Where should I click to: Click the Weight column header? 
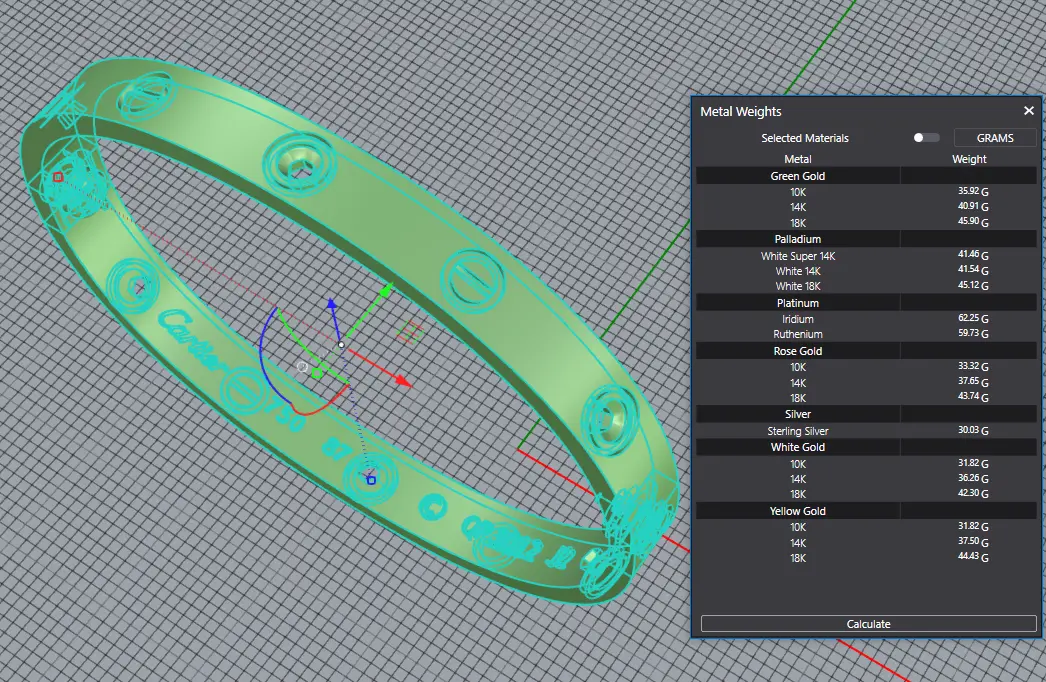click(x=969, y=159)
